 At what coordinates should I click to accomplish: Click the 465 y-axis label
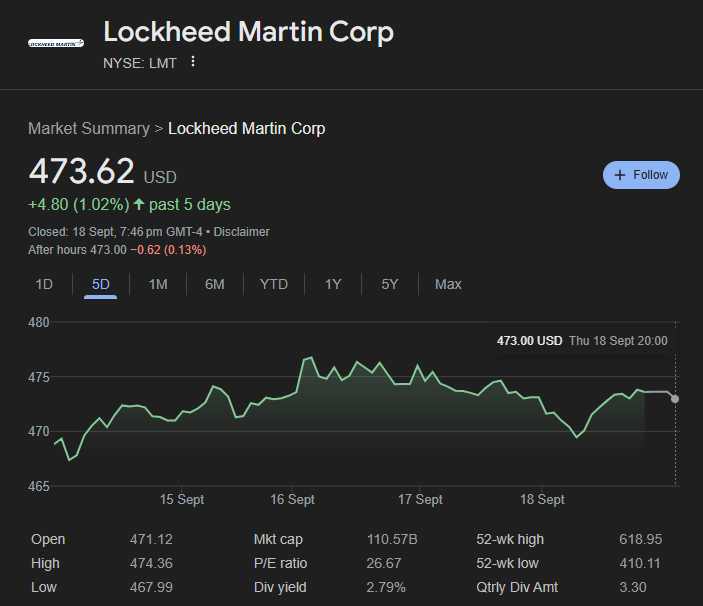(39, 486)
